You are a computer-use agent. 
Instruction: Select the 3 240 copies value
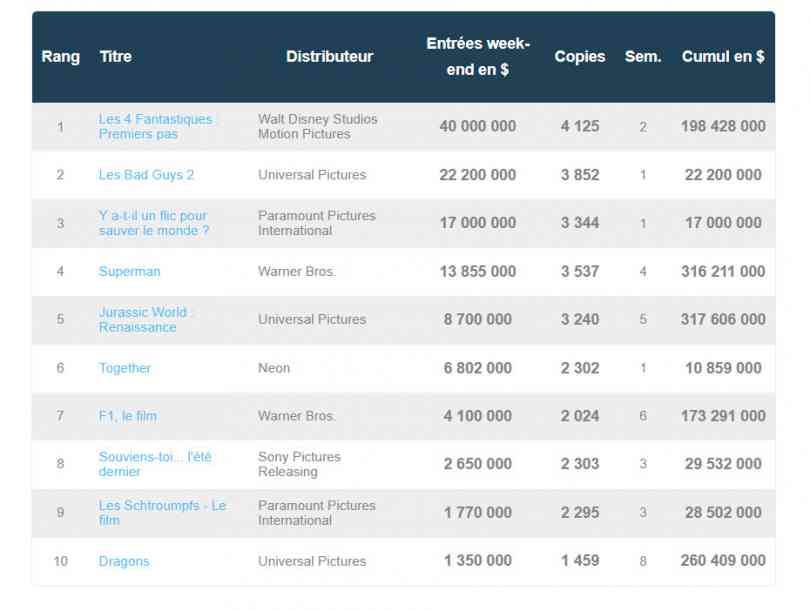click(x=580, y=320)
